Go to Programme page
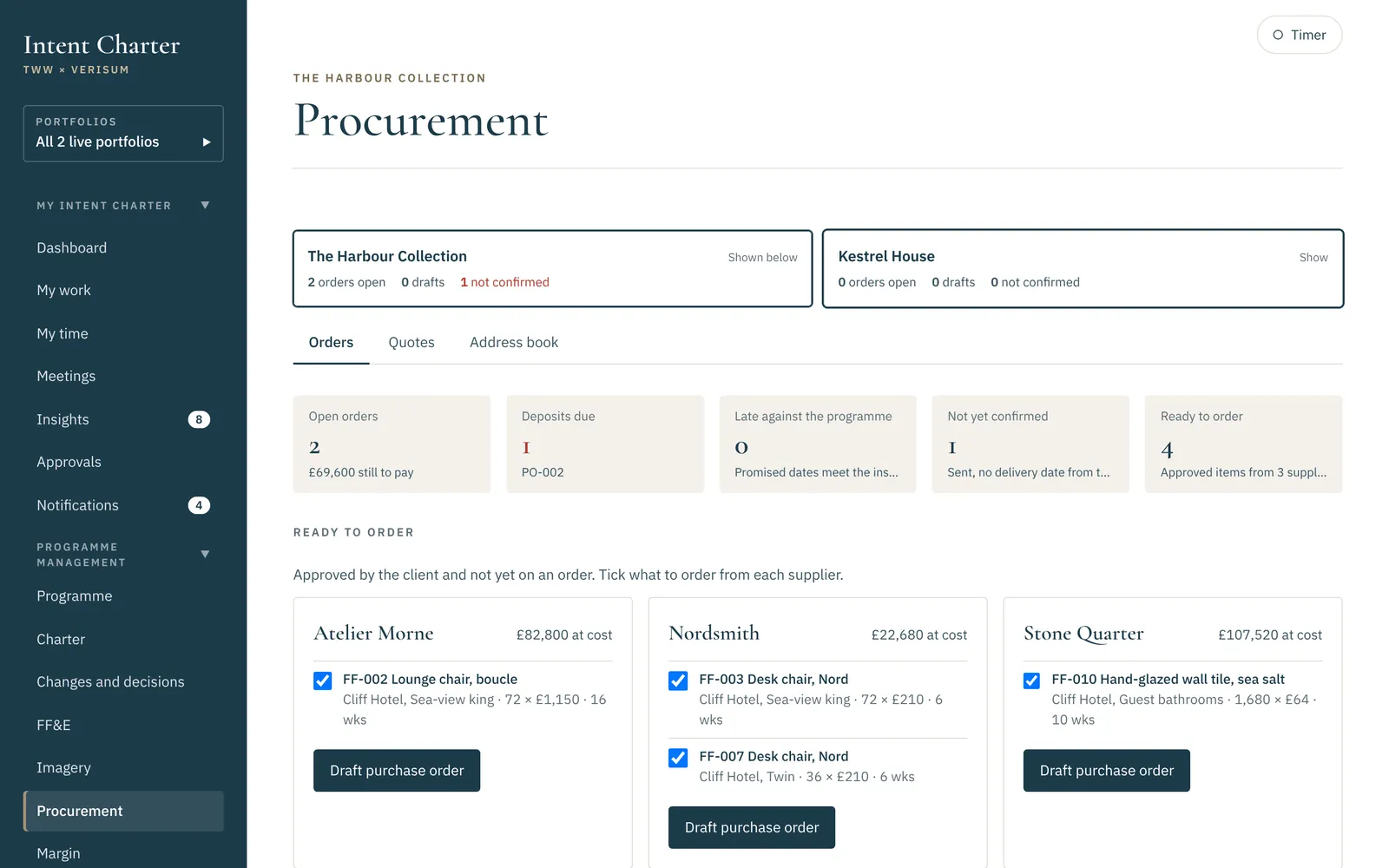 click(123, 596)
